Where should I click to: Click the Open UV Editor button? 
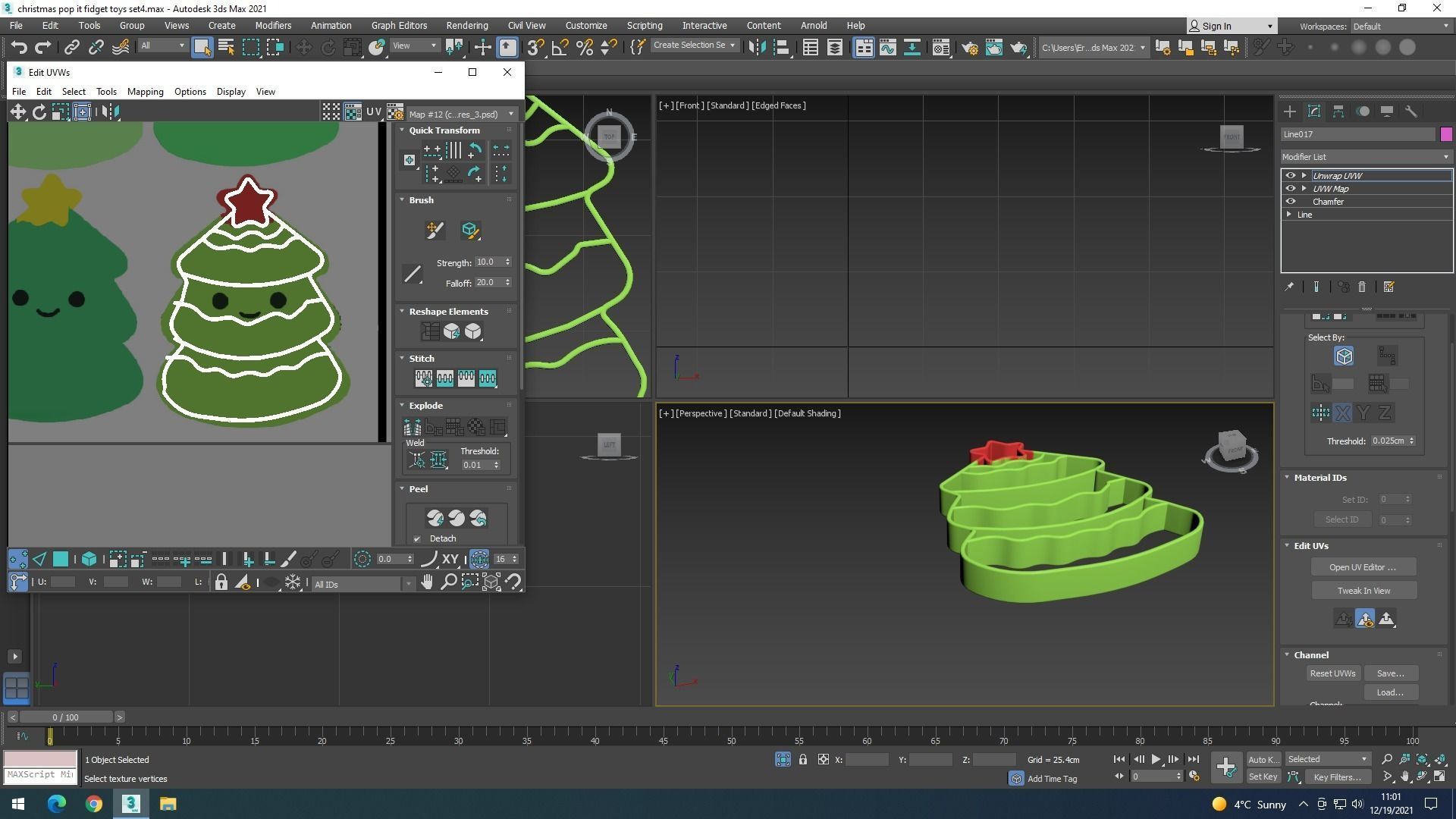tap(1363, 567)
